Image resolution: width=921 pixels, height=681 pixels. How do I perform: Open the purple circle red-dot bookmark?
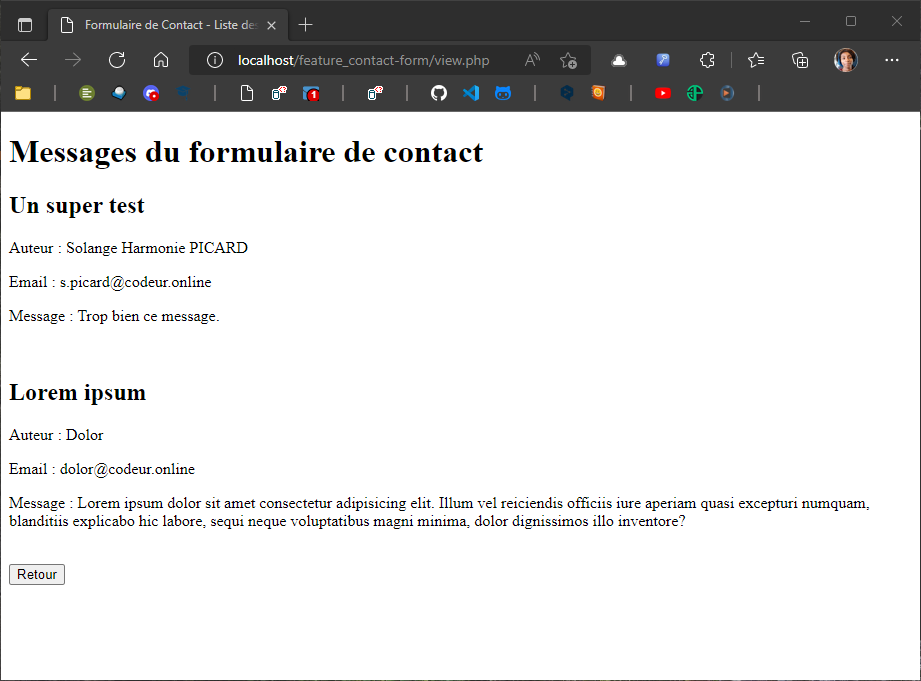click(151, 93)
